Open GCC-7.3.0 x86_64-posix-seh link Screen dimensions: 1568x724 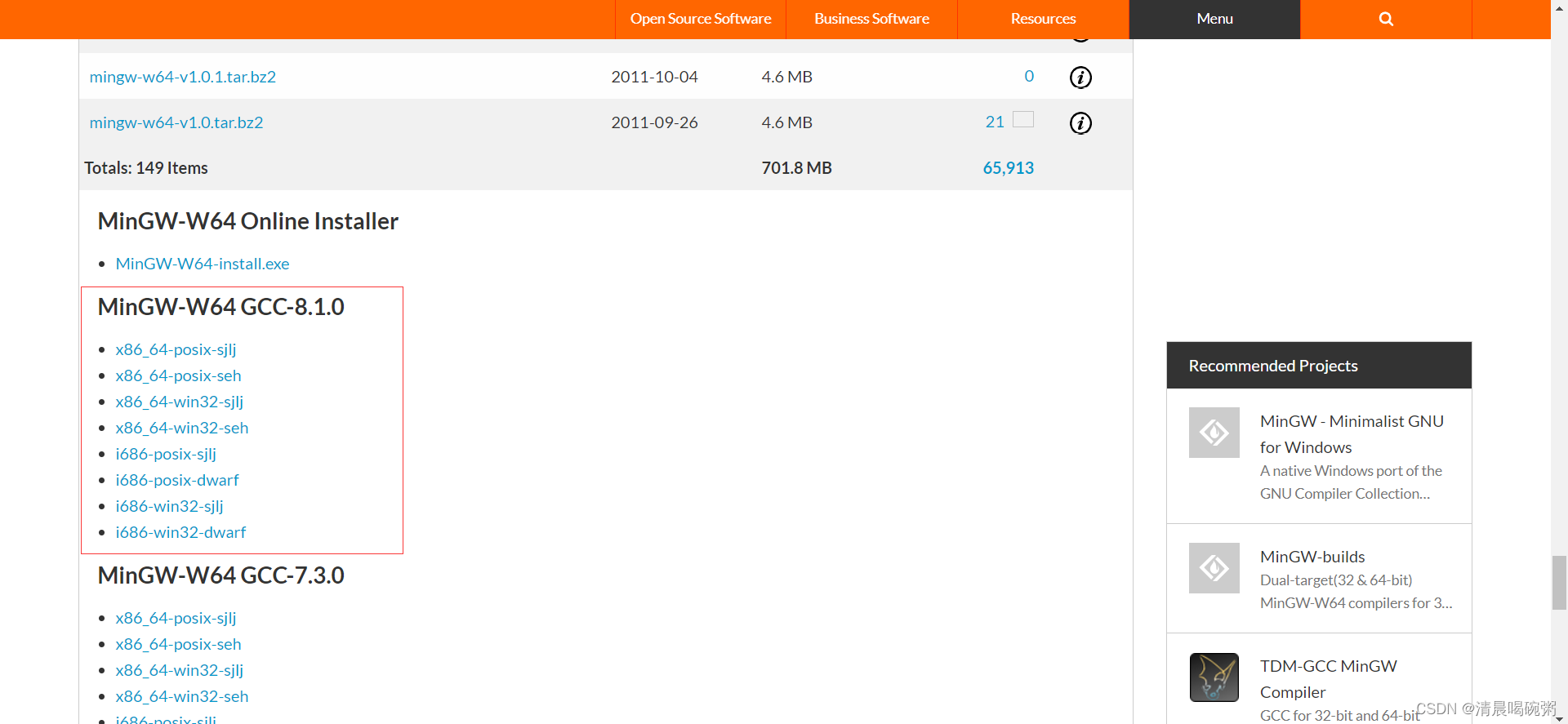[178, 644]
